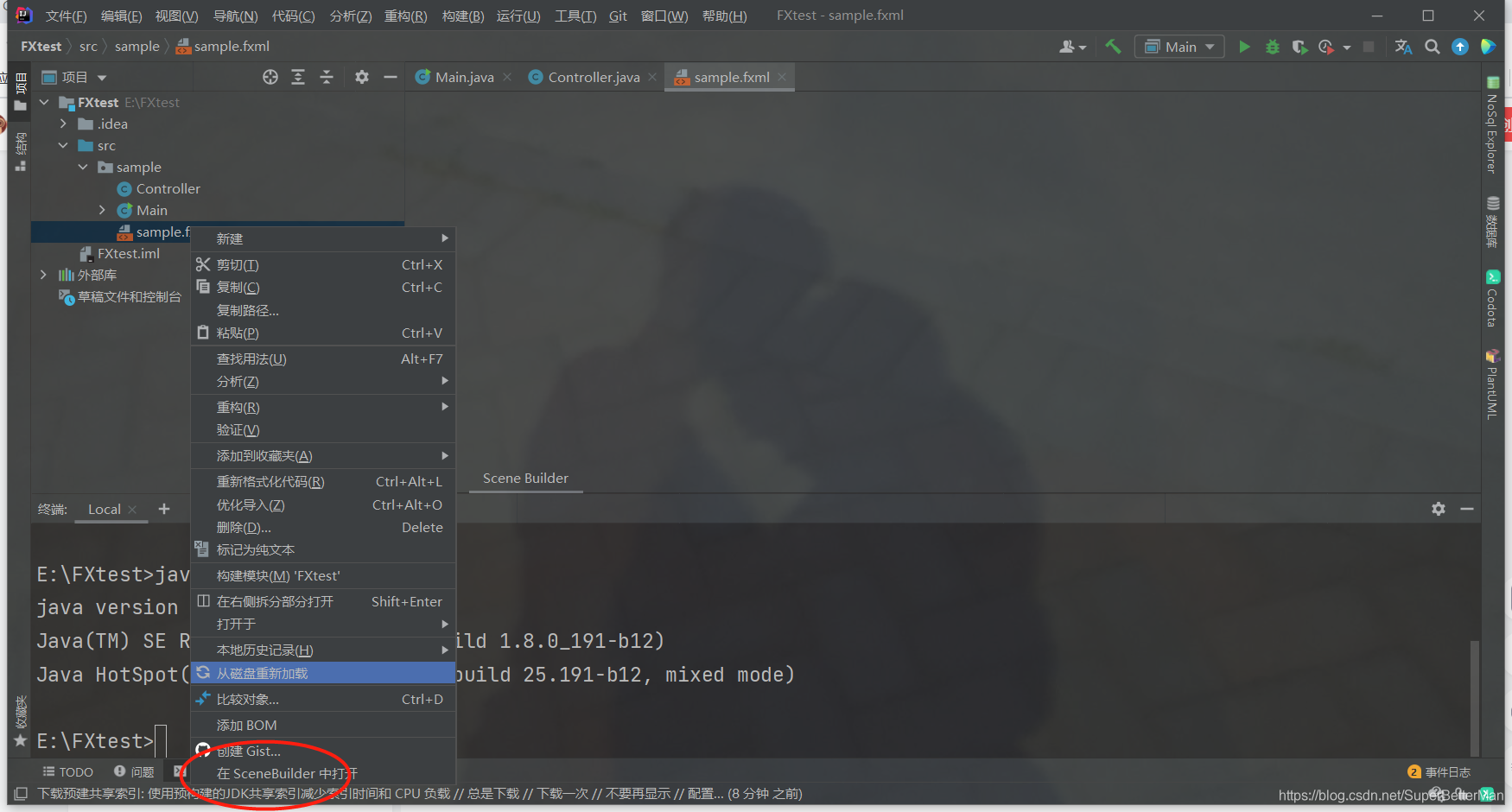Open the Git menu

618,16
